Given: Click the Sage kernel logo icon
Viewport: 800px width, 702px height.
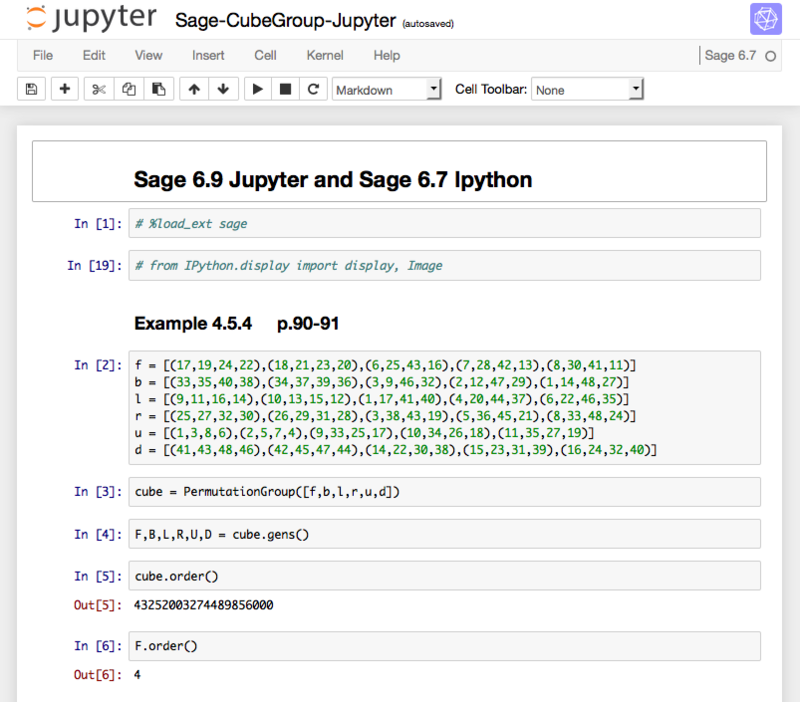Looking at the screenshot, I should click(765, 19).
